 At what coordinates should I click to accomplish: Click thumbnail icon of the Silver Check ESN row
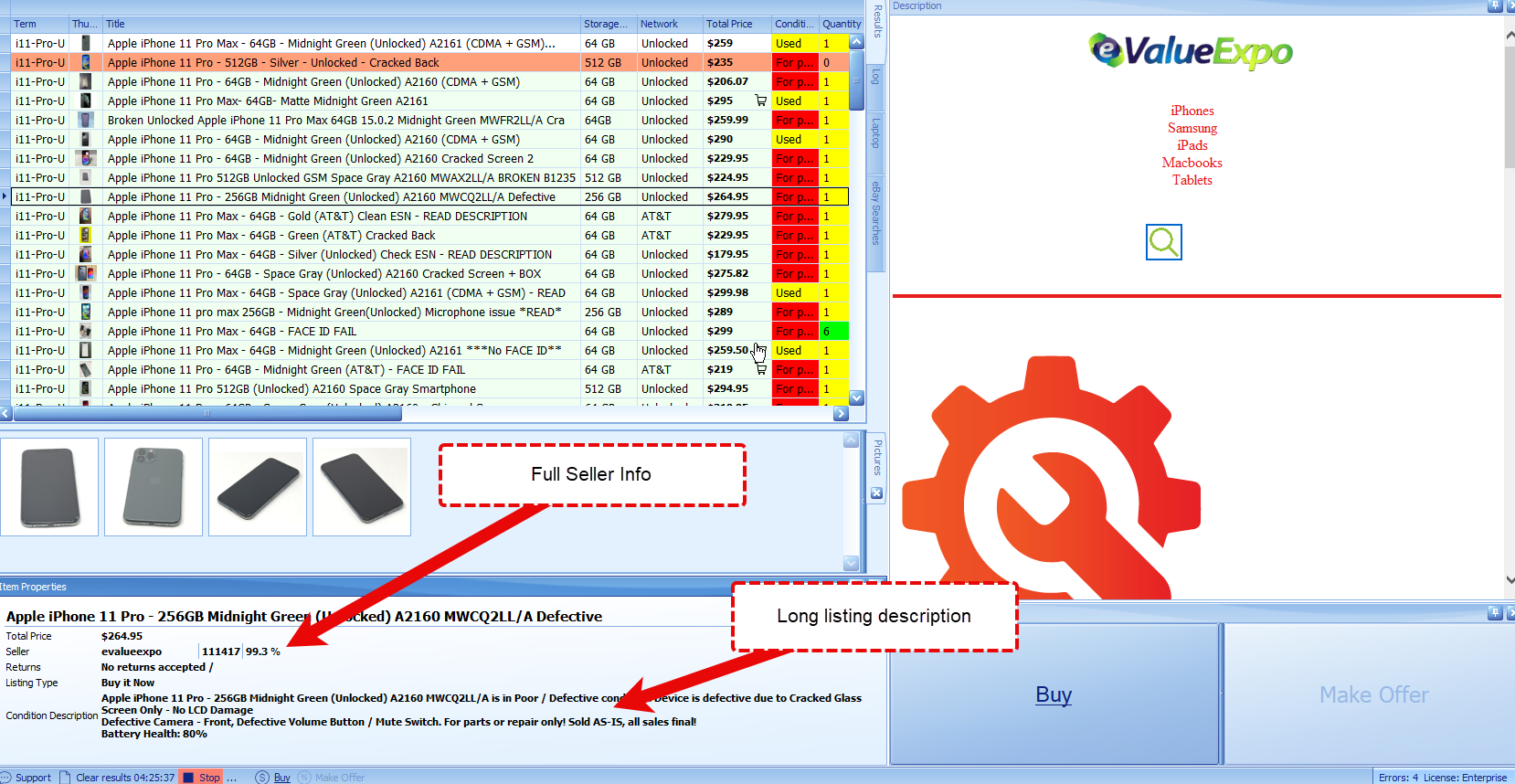[x=85, y=254]
